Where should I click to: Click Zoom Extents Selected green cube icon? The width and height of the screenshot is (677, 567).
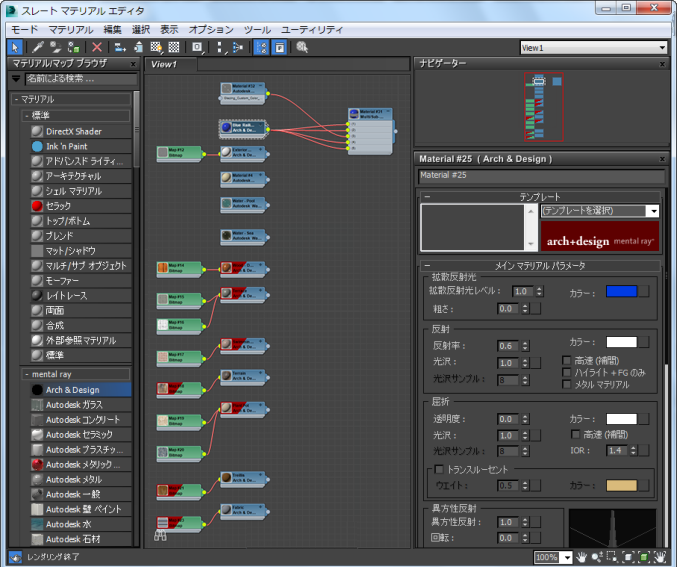[644, 557]
